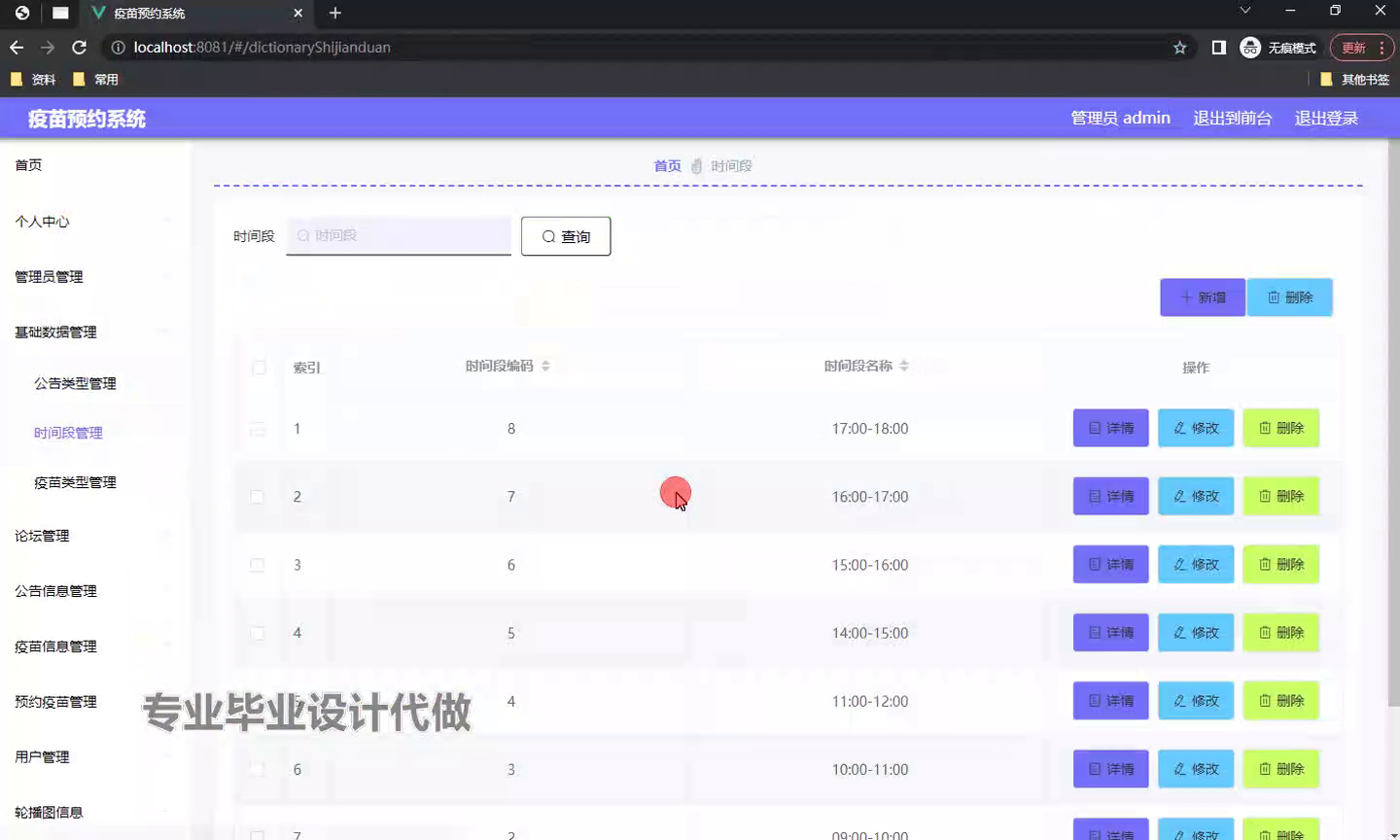Click 首页 in the breadcrumb
Image resolution: width=1400 pixels, height=840 pixels.
667,166
